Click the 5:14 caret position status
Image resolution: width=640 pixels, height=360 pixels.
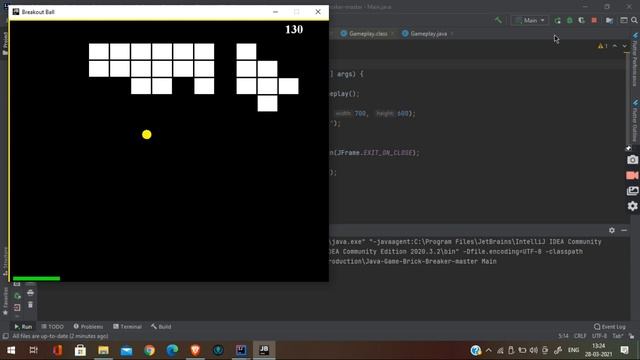(x=563, y=336)
